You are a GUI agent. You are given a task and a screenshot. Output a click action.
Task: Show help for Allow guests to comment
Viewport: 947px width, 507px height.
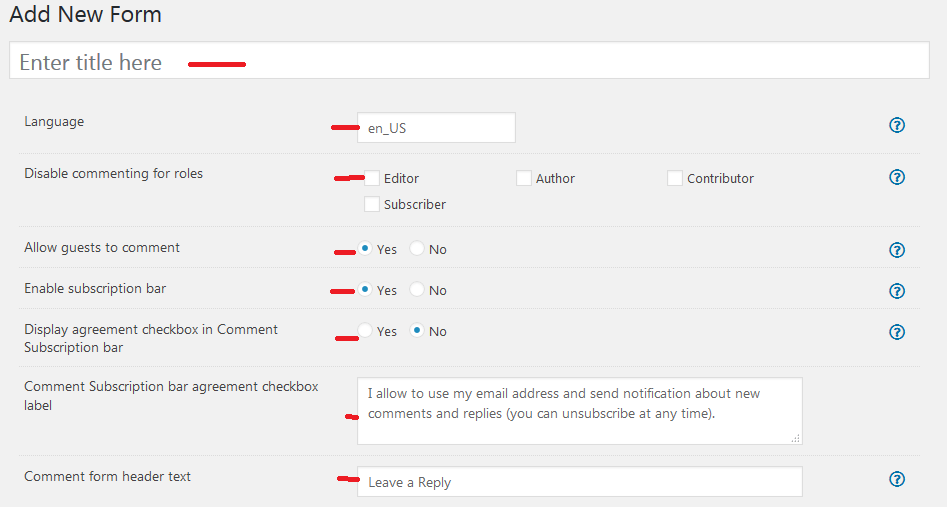[897, 250]
